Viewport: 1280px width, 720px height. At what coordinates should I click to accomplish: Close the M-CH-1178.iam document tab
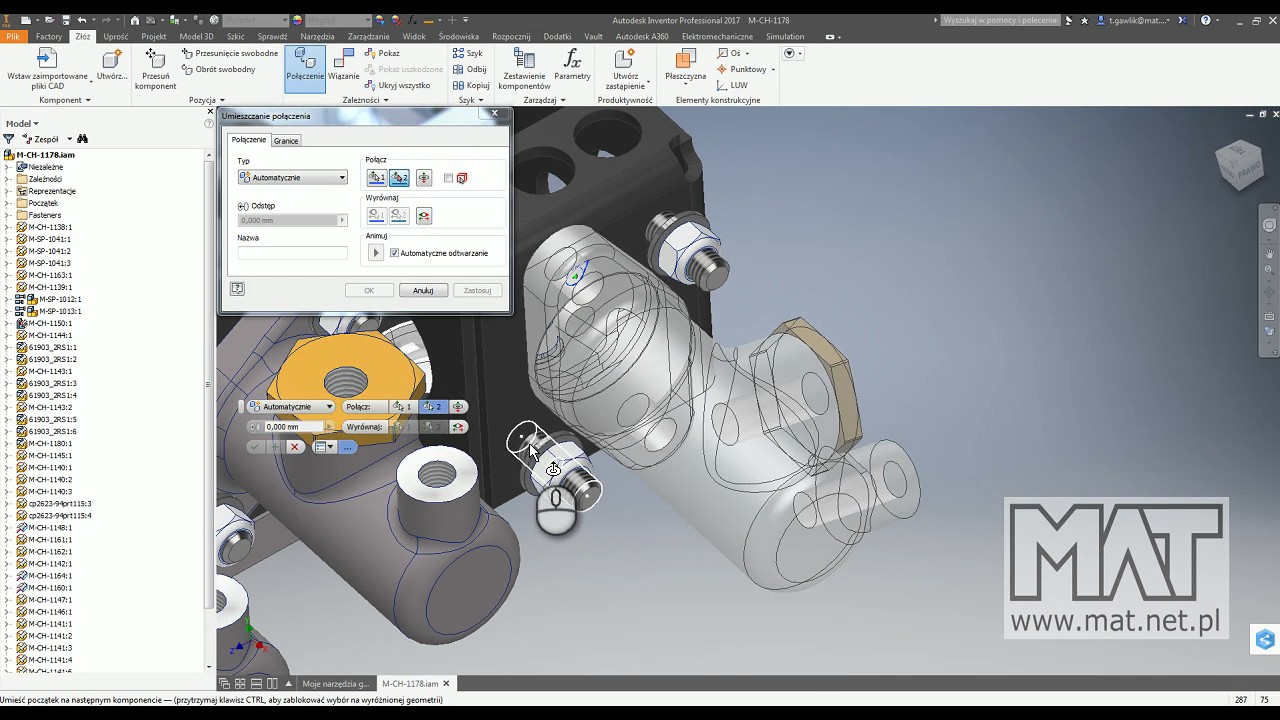(446, 684)
